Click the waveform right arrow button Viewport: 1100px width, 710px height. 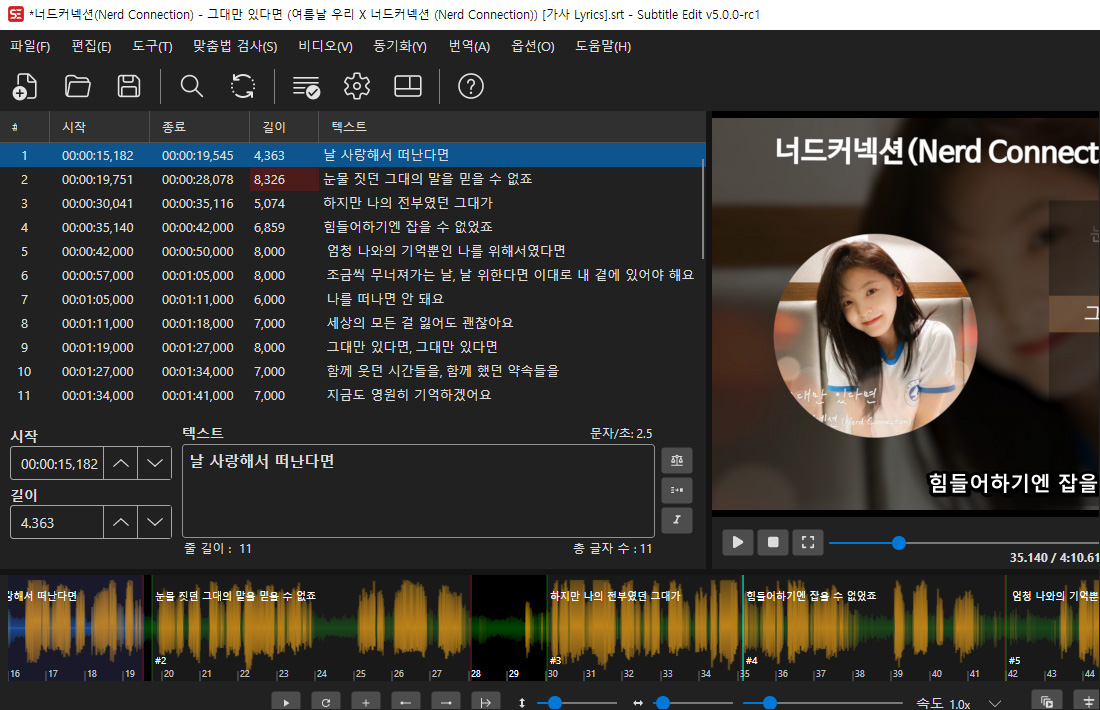445,702
